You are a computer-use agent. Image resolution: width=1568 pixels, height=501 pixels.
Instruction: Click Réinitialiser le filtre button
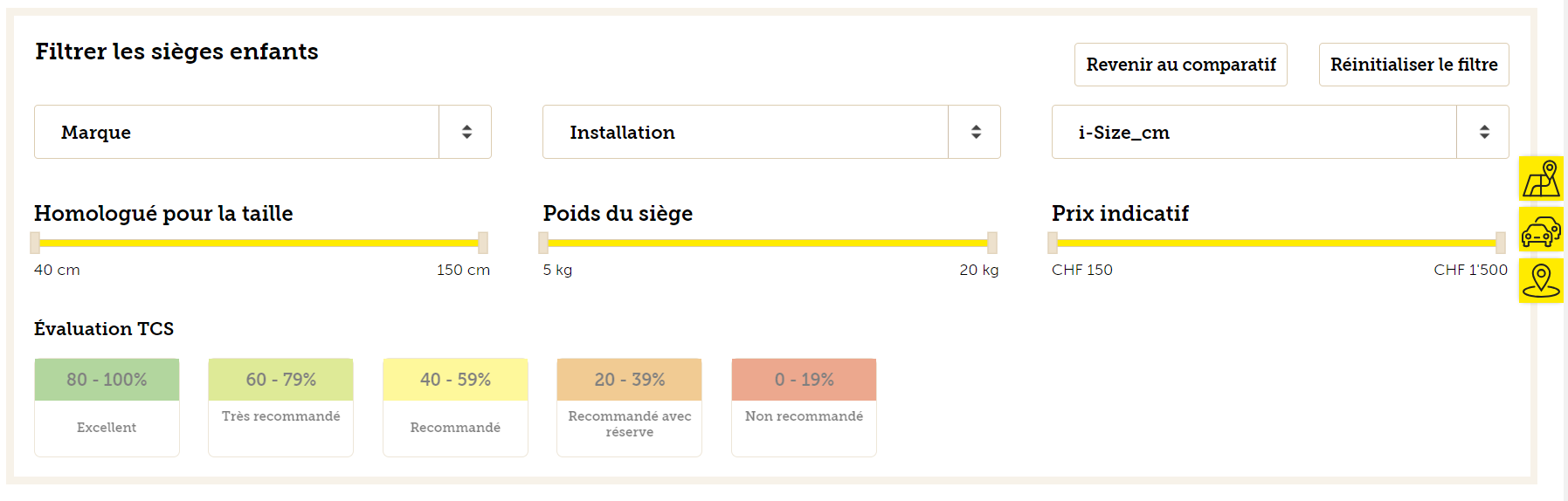(1413, 65)
